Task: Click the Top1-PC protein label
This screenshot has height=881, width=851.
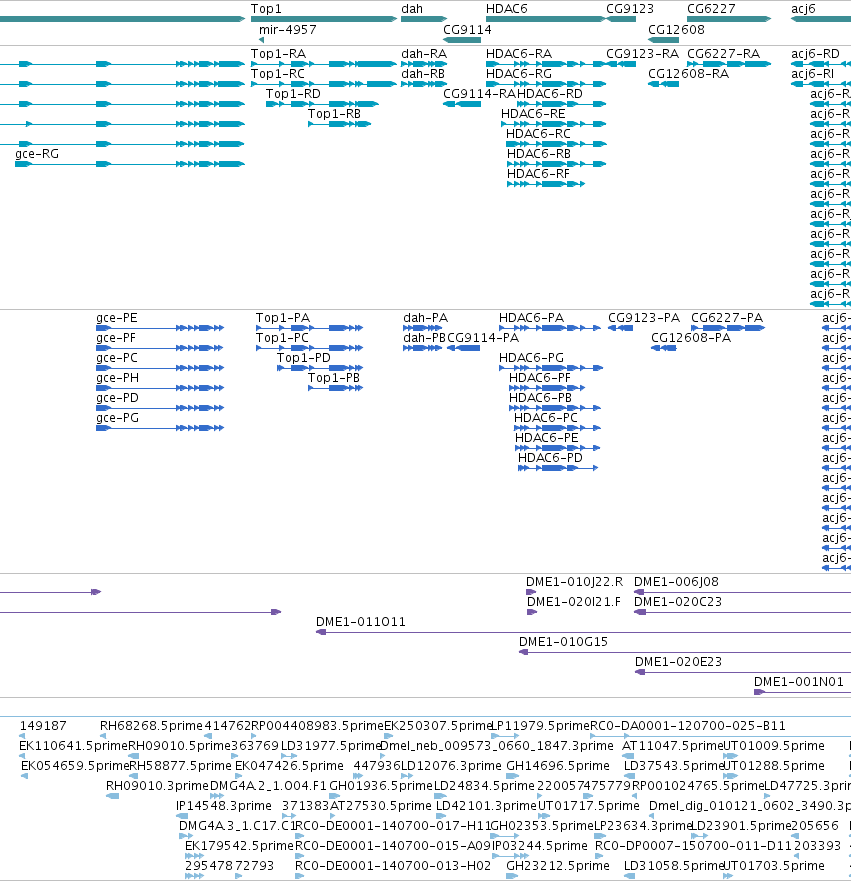Action: [282, 338]
